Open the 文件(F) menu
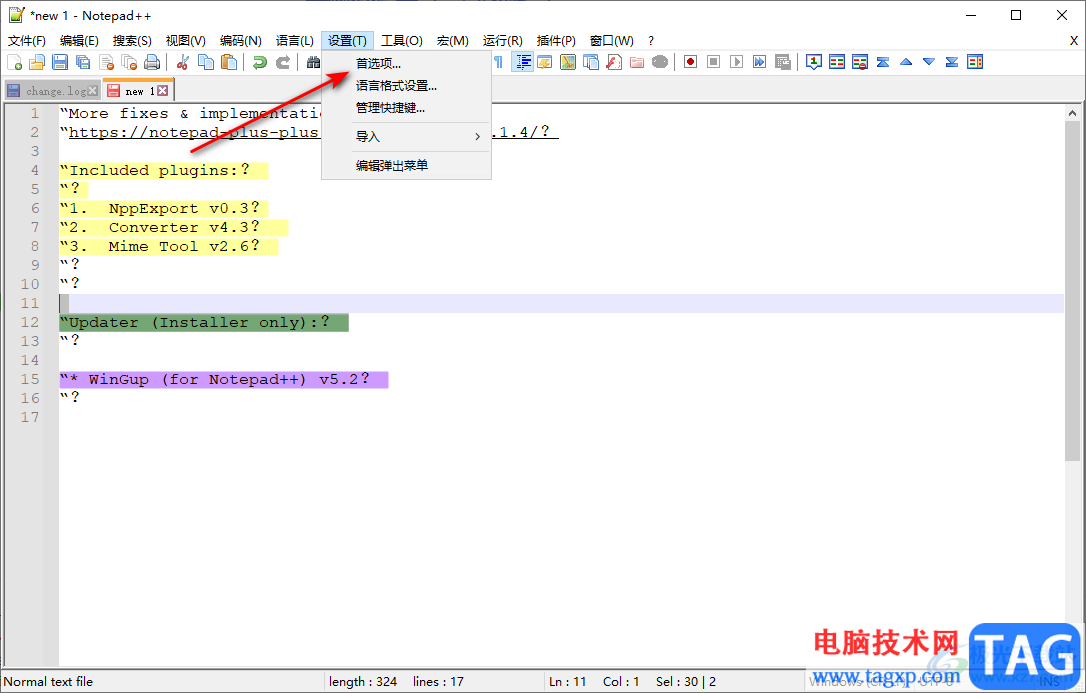The width and height of the screenshot is (1086, 693). tap(27, 41)
